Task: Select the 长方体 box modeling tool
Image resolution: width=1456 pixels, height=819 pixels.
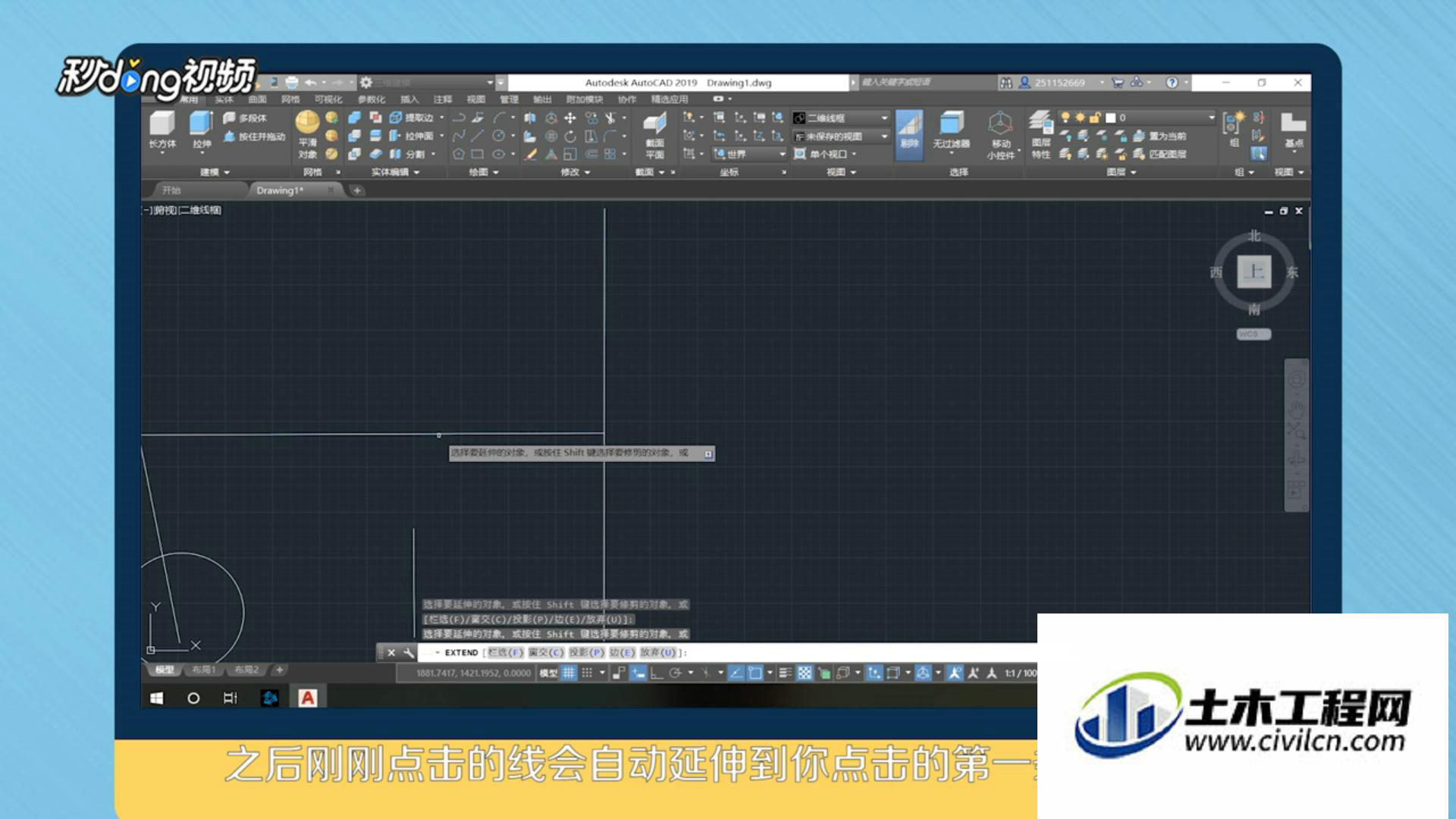Action: click(162, 130)
